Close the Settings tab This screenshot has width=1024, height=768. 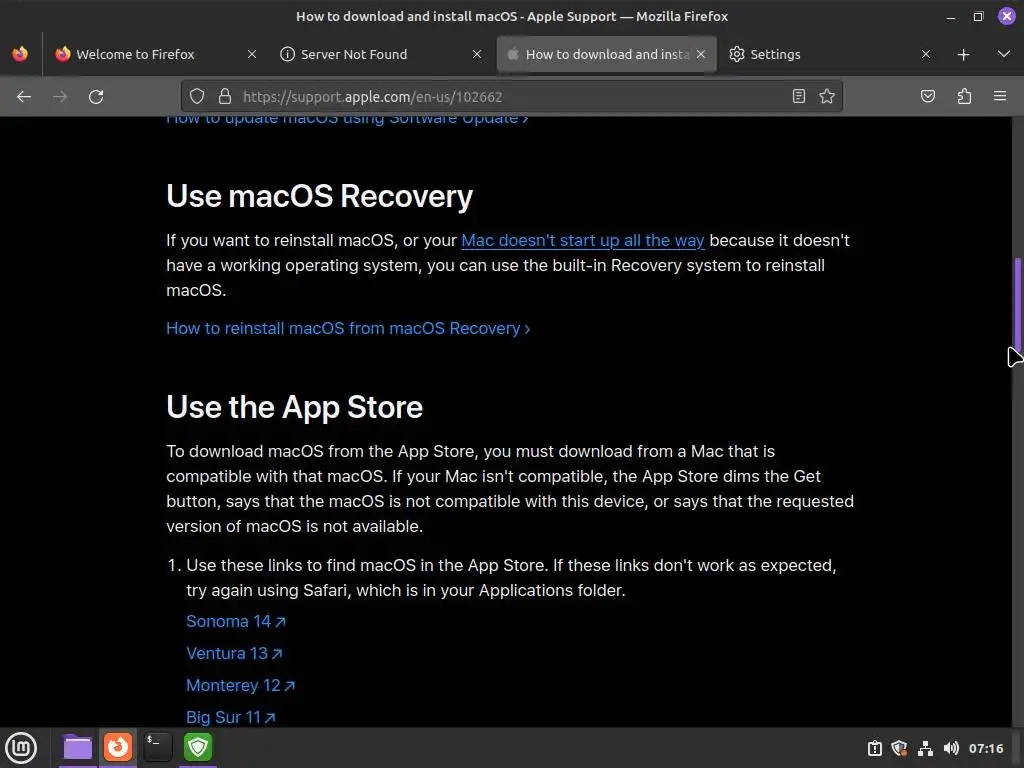pos(925,54)
